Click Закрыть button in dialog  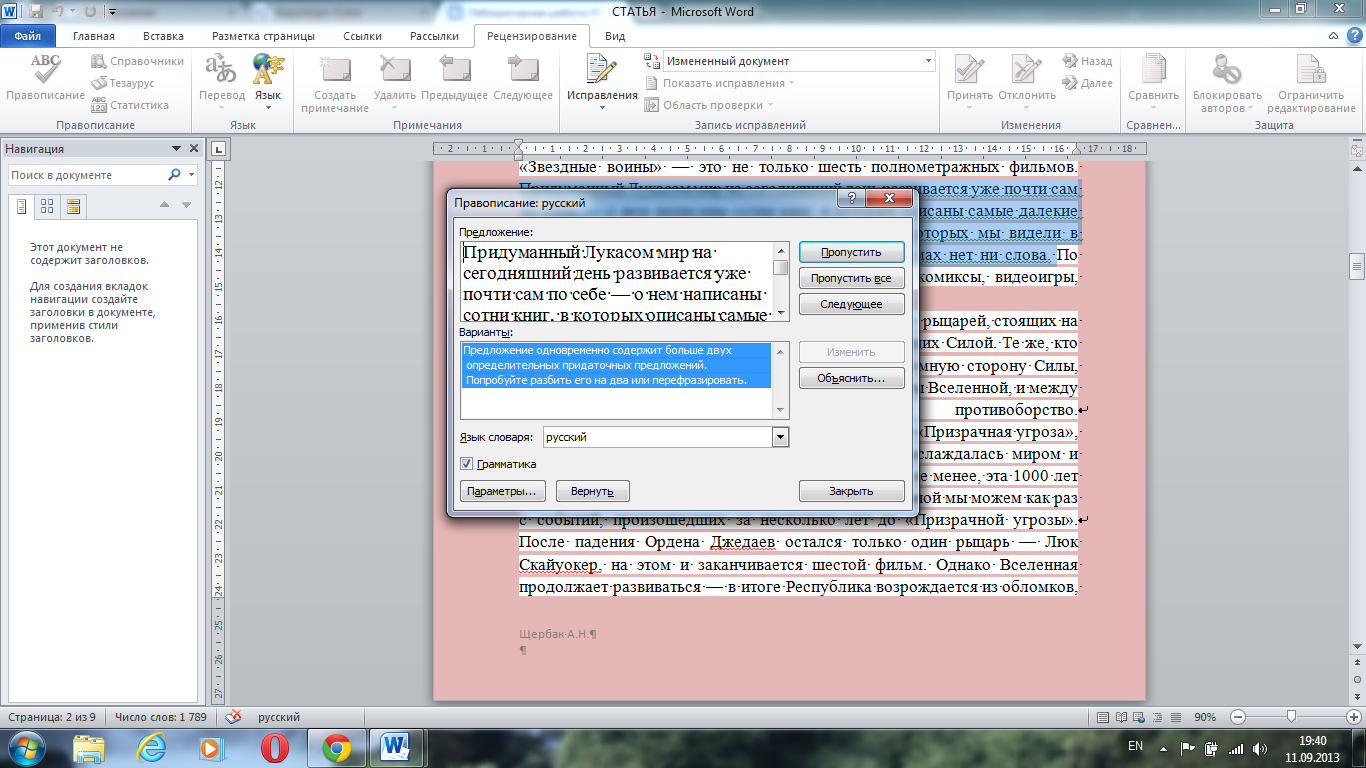pyautogui.click(x=851, y=492)
